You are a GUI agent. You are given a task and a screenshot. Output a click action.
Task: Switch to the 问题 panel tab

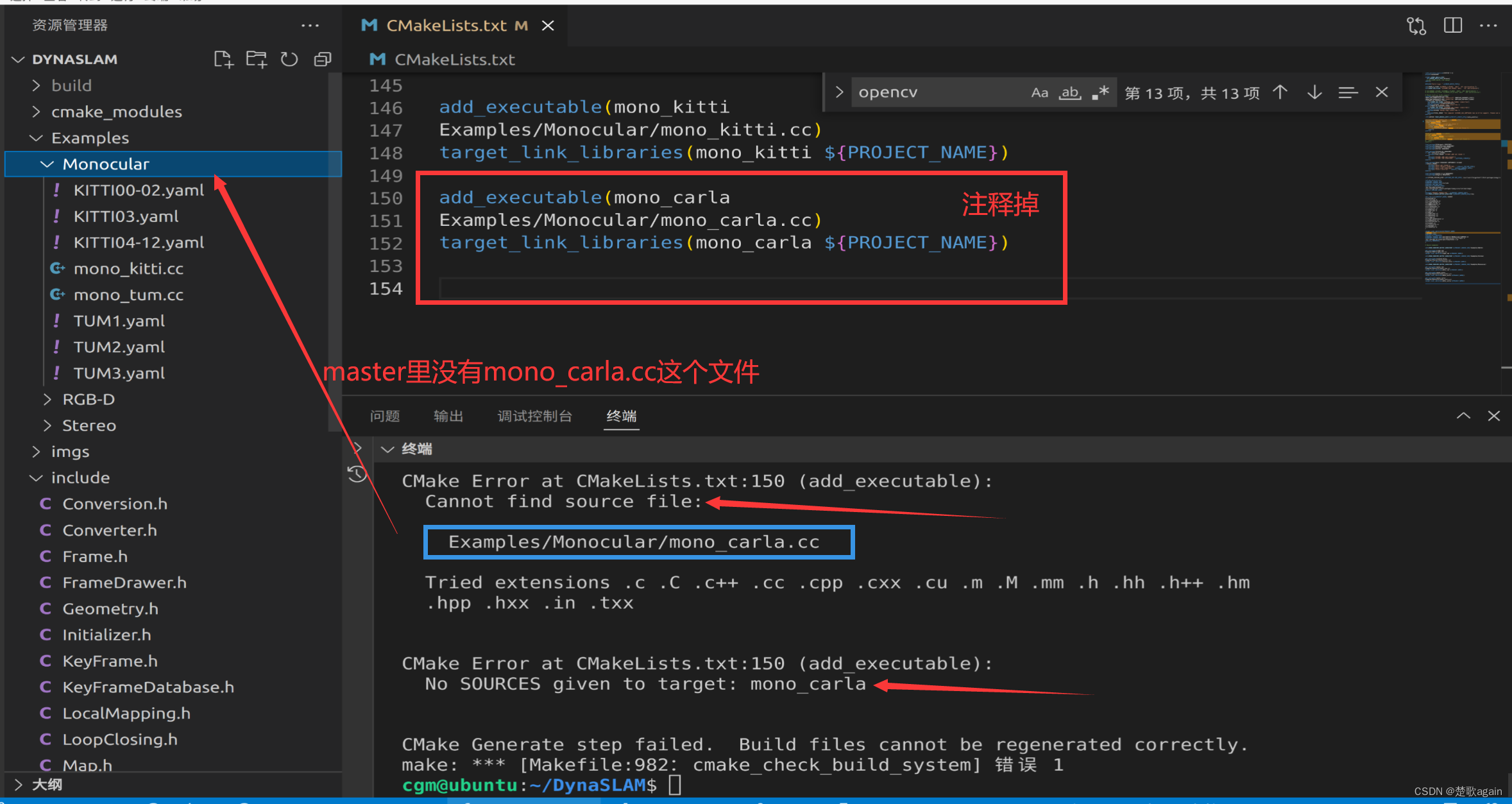tap(385, 416)
